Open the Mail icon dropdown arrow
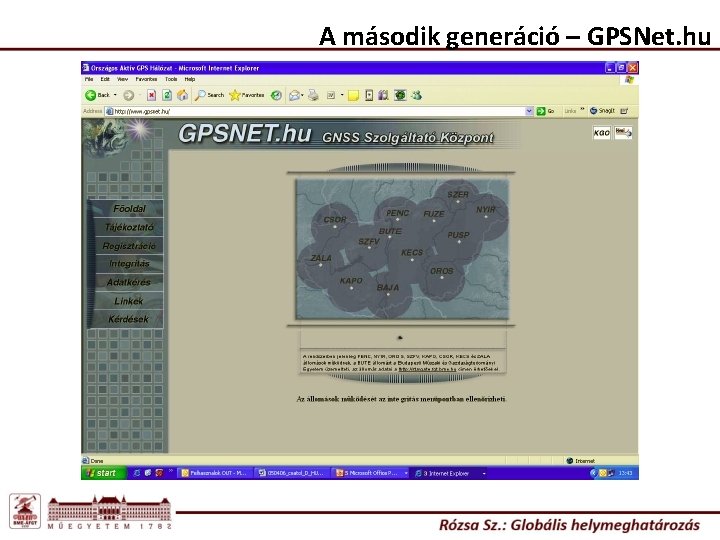This screenshot has height=540, width=720. click(302, 96)
